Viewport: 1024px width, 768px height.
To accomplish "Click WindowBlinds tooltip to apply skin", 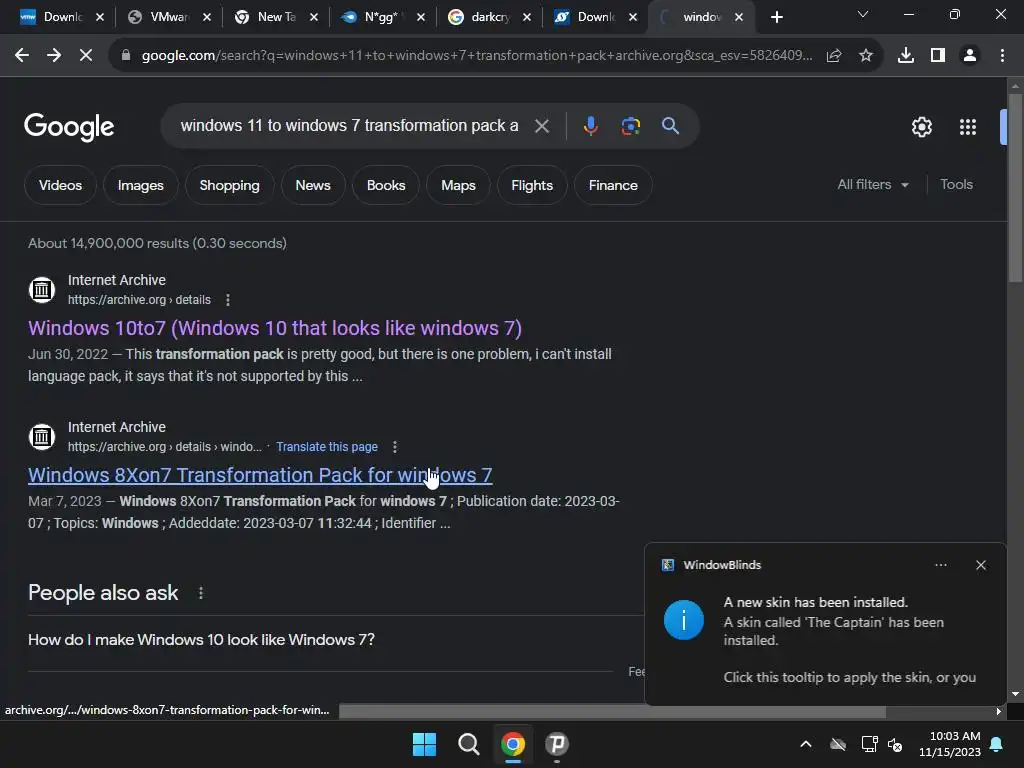I will coord(825,624).
